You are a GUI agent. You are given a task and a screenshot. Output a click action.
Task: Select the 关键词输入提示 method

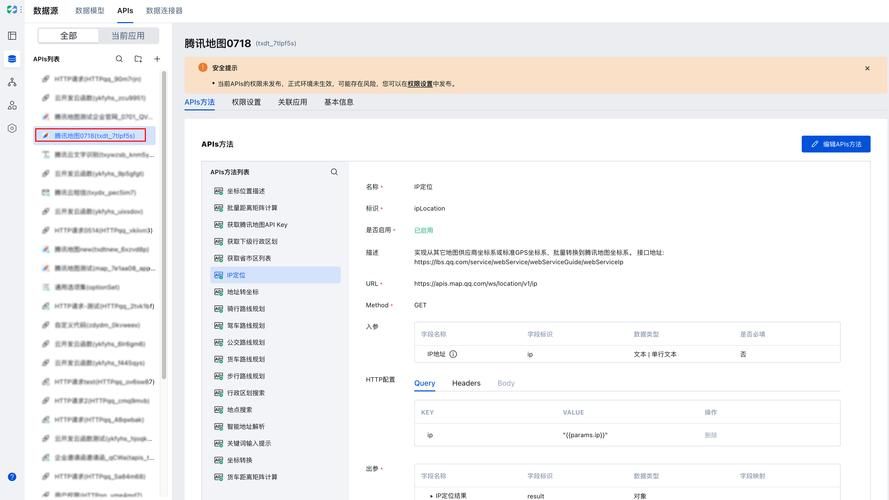click(x=275, y=443)
